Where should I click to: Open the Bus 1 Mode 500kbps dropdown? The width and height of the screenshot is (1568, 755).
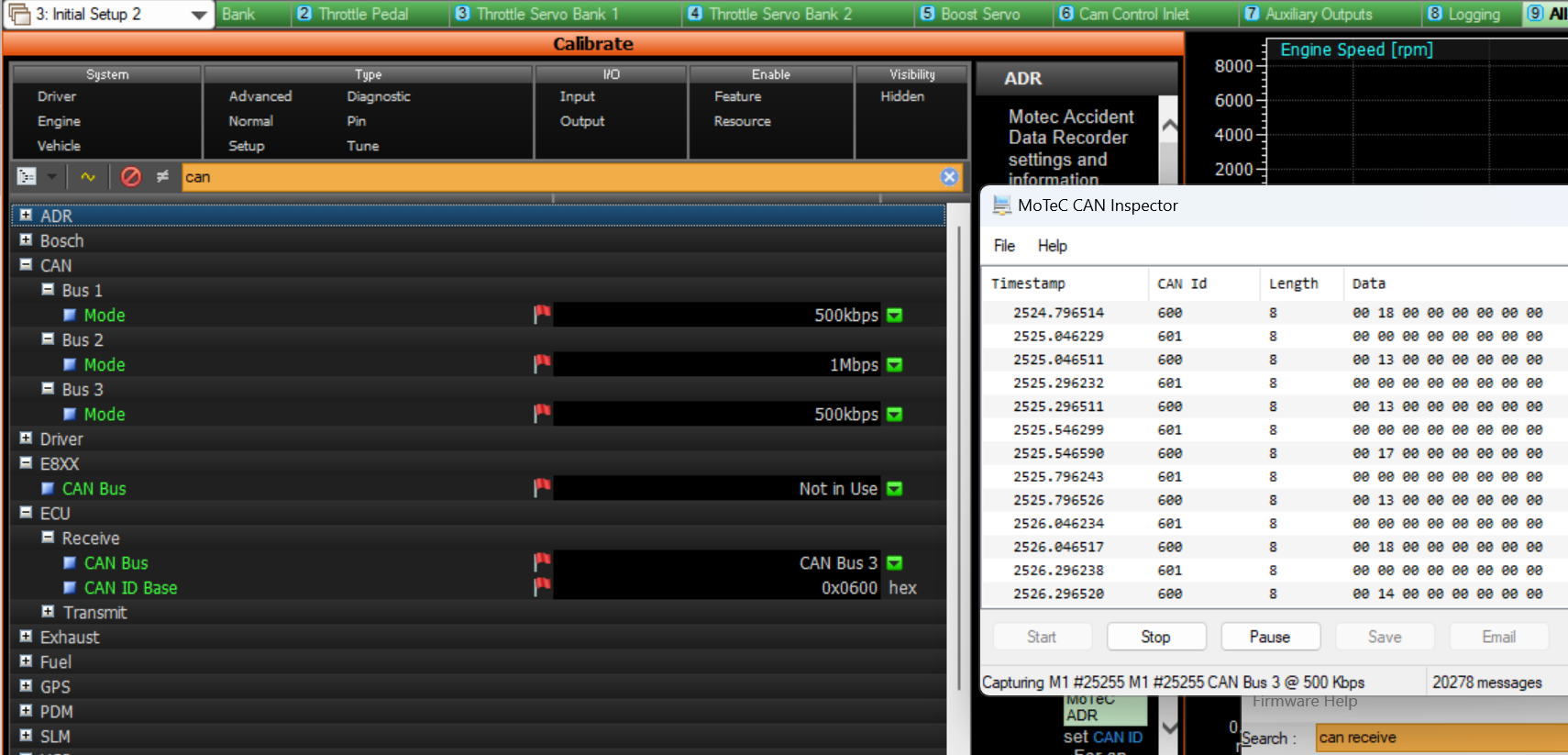[x=895, y=316]
